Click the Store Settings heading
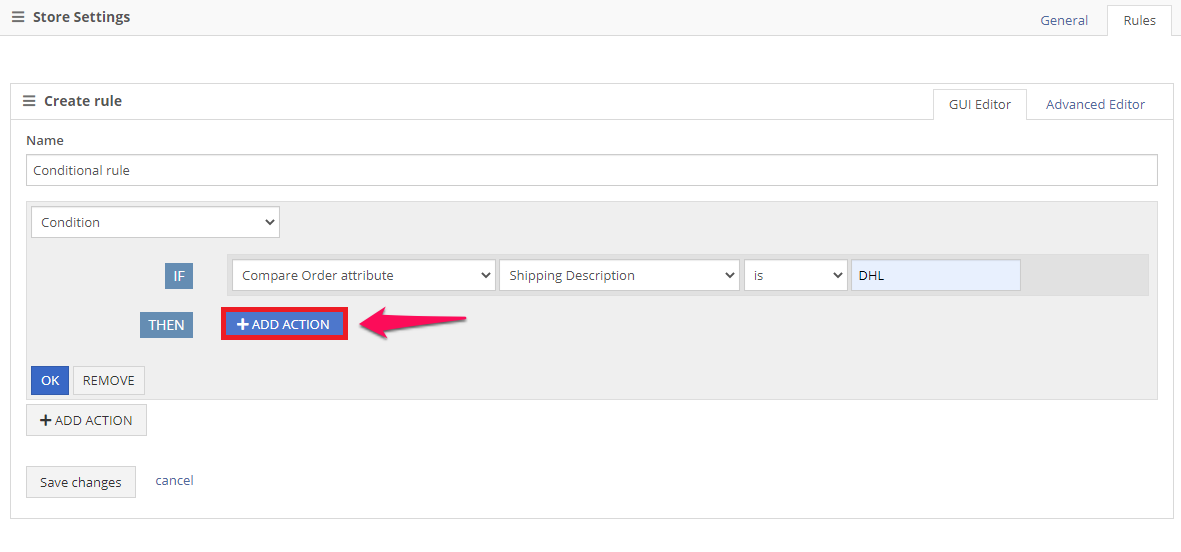Viewport: 1181px width, 552px height. pos(81,17)
